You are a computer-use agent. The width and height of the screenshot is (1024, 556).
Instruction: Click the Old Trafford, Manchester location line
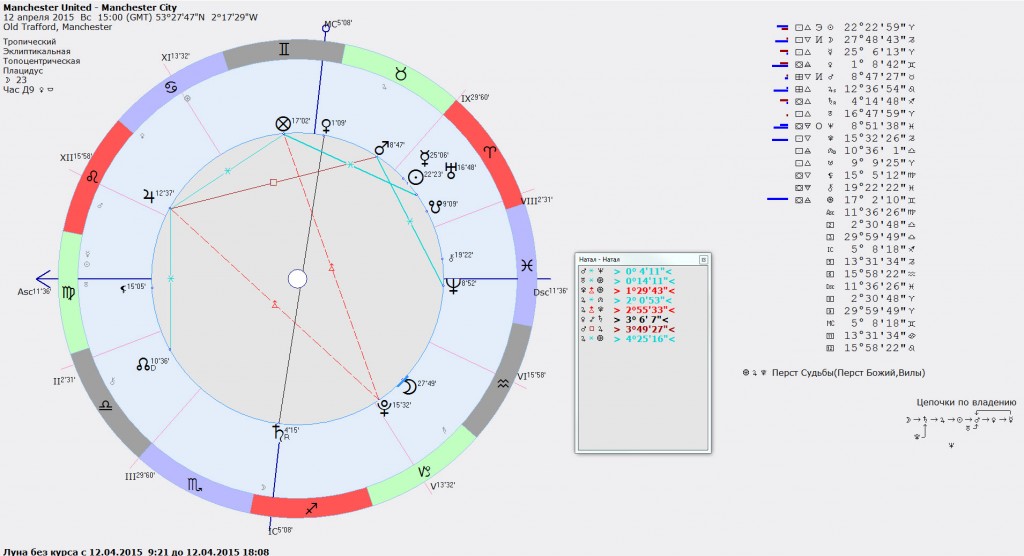tap(57, 27)
